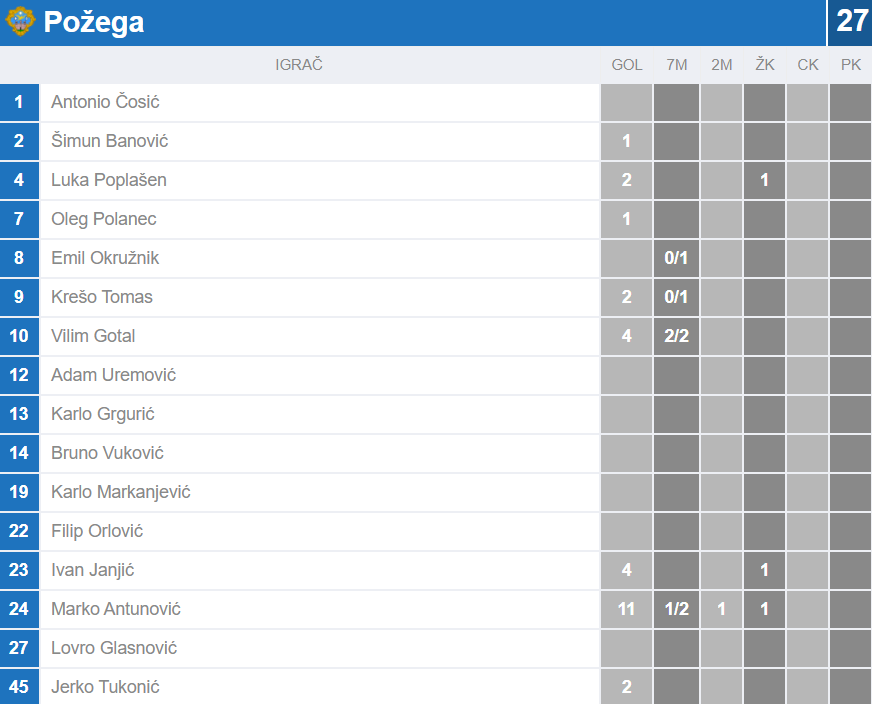The height and width of the screenshot is (704, 872).
Task: Click the PK column header
Action: click(x=851, y=65)
